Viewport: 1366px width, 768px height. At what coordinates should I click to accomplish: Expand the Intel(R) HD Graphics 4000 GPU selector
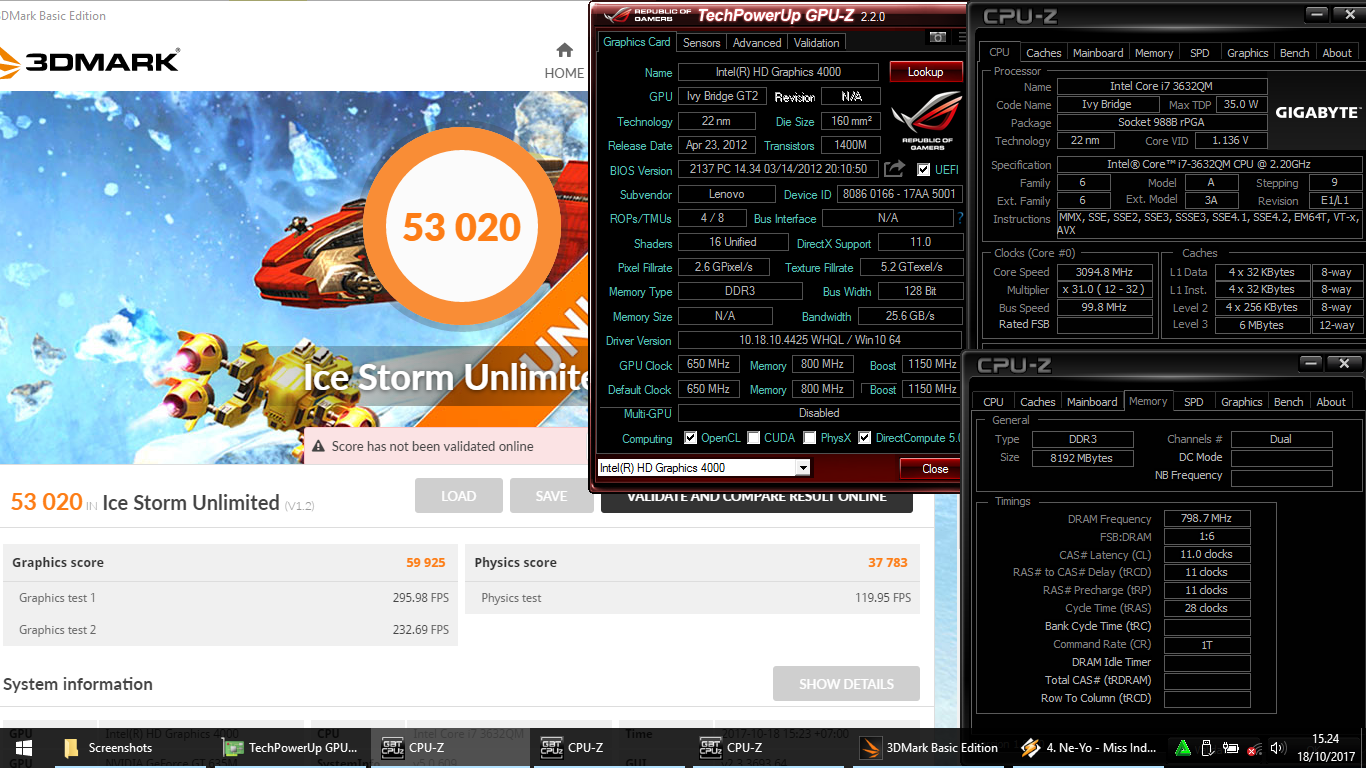[x=802, y=468]
